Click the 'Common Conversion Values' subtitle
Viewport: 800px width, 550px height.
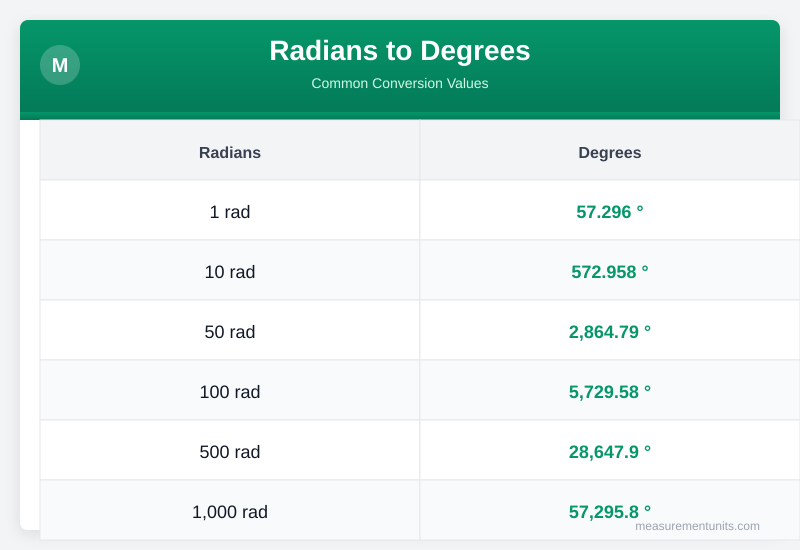click(399, 83)
